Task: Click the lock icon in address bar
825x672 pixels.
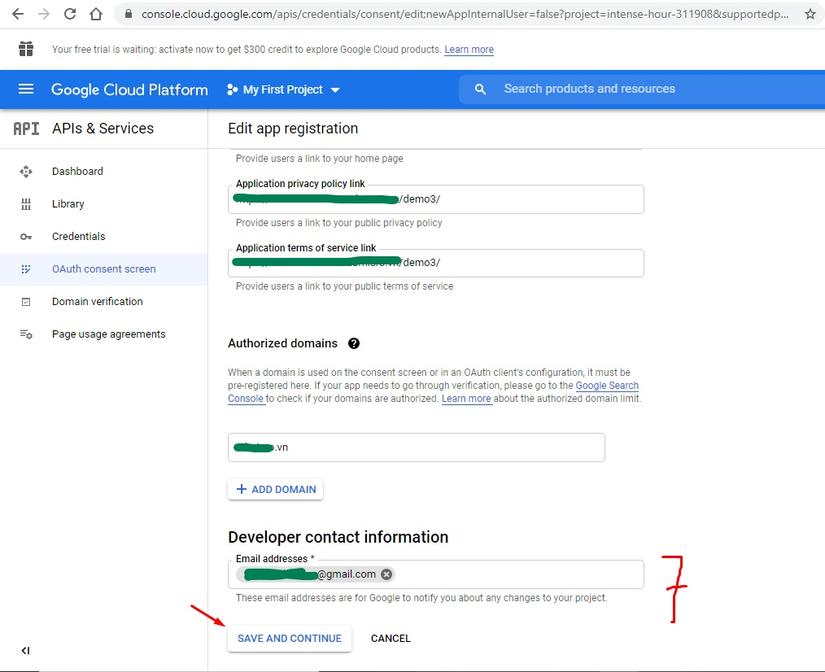Action: 128,14
